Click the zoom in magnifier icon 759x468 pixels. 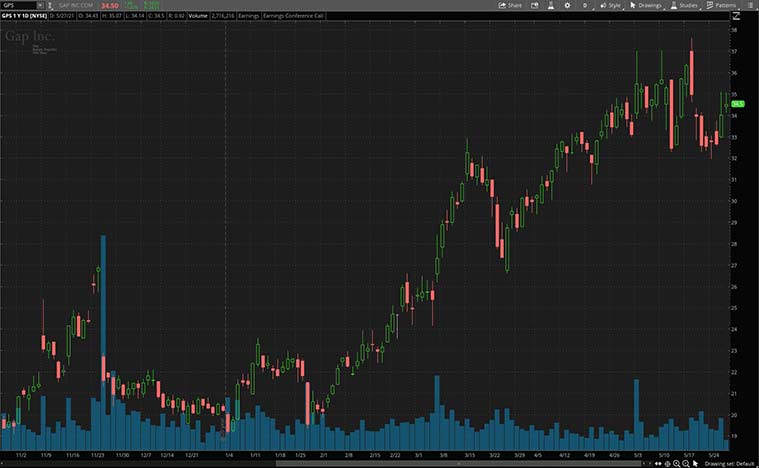coord(676,463)
